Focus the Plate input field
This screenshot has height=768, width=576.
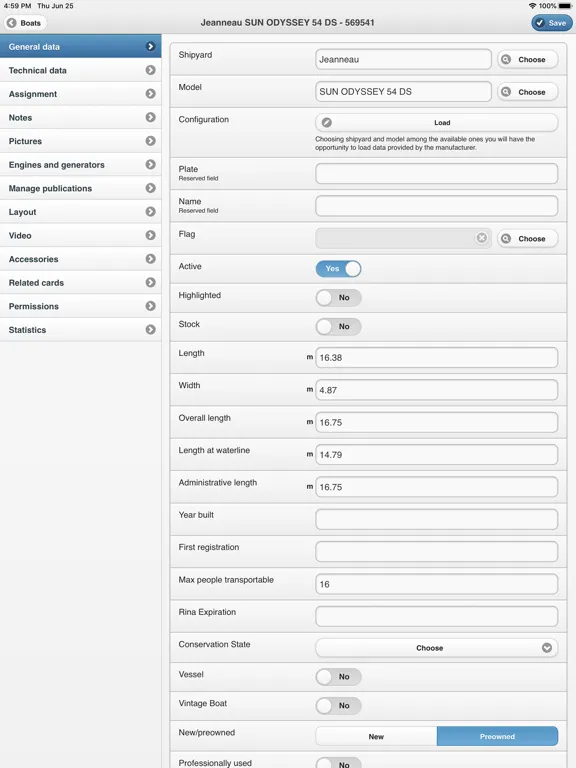436,173
